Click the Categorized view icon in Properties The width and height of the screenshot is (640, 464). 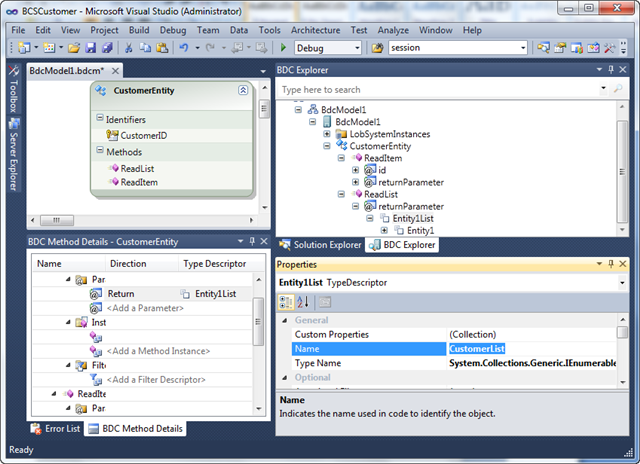tap(285, 302)
